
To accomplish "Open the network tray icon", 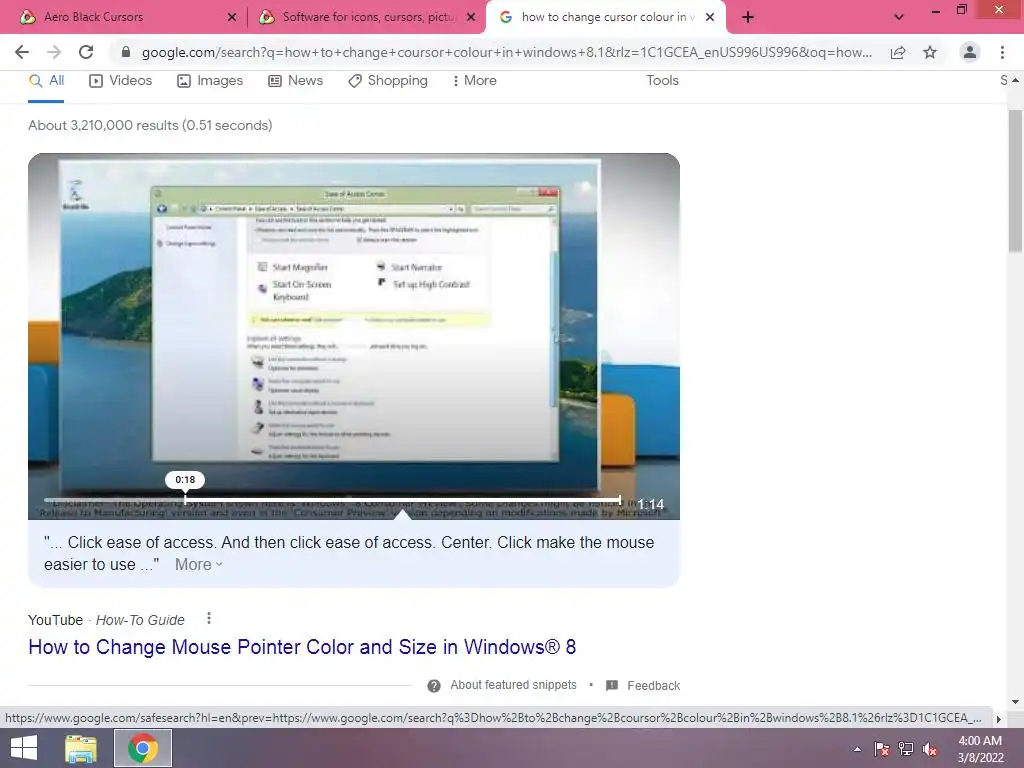I will tap(906, 749).
